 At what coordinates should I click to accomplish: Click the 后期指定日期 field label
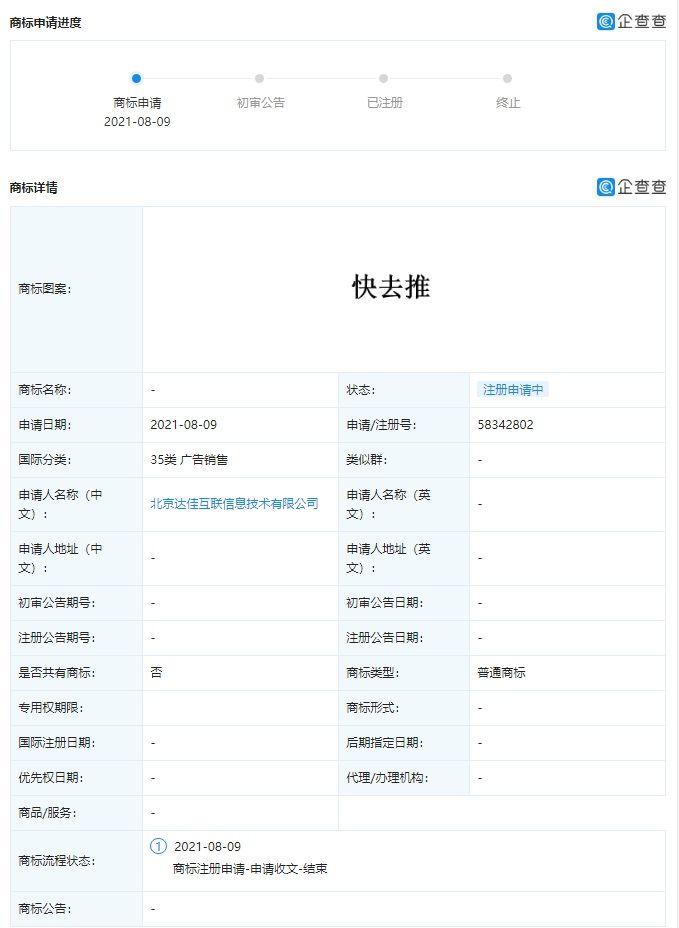(385, 742)
